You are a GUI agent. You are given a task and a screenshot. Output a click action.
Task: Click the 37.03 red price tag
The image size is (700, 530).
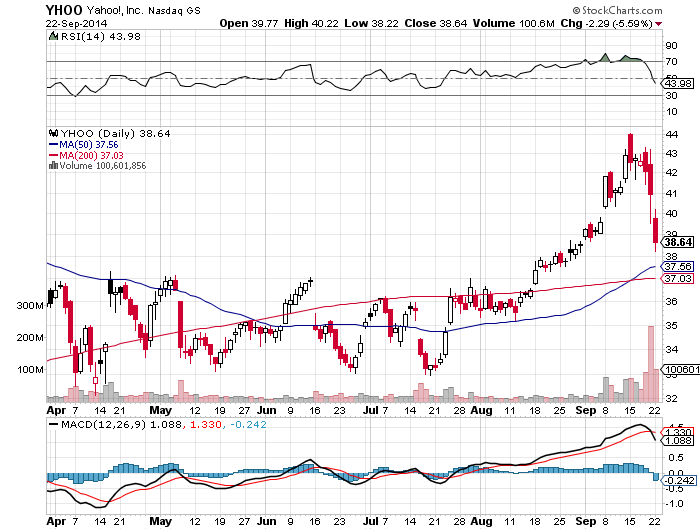point(678,279)
